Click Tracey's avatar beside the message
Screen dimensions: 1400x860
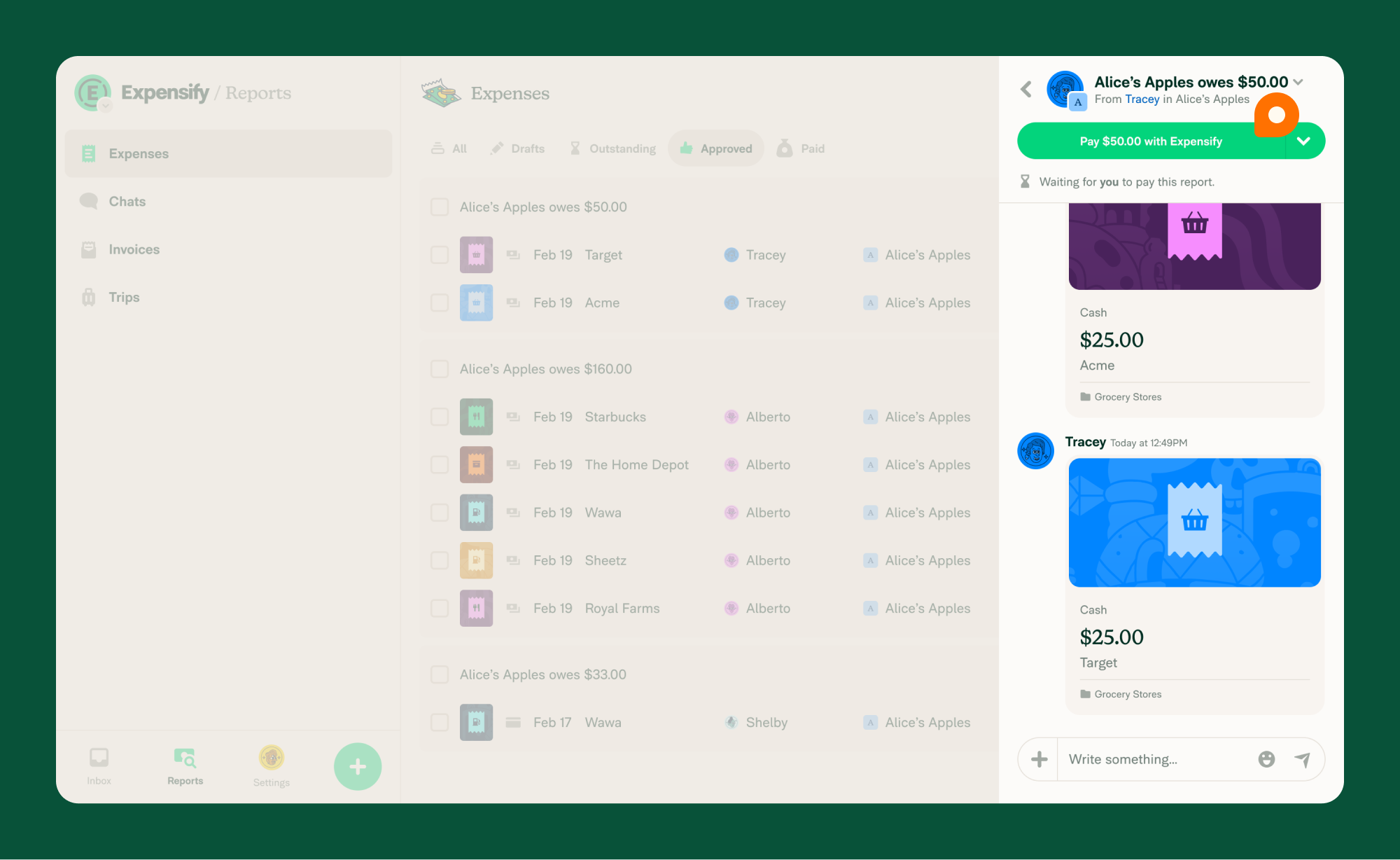(1035, 450)
